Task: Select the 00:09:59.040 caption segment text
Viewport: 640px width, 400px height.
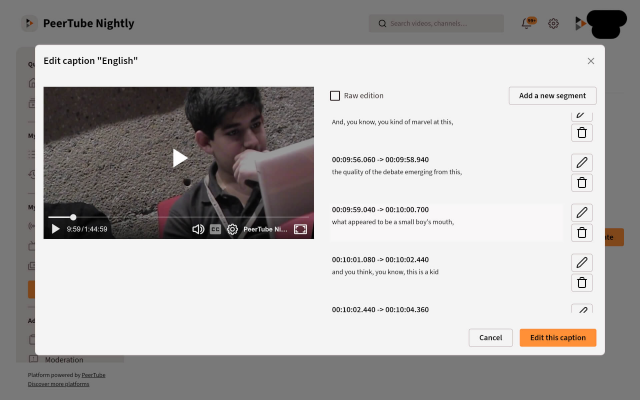Action: [393, 222]
